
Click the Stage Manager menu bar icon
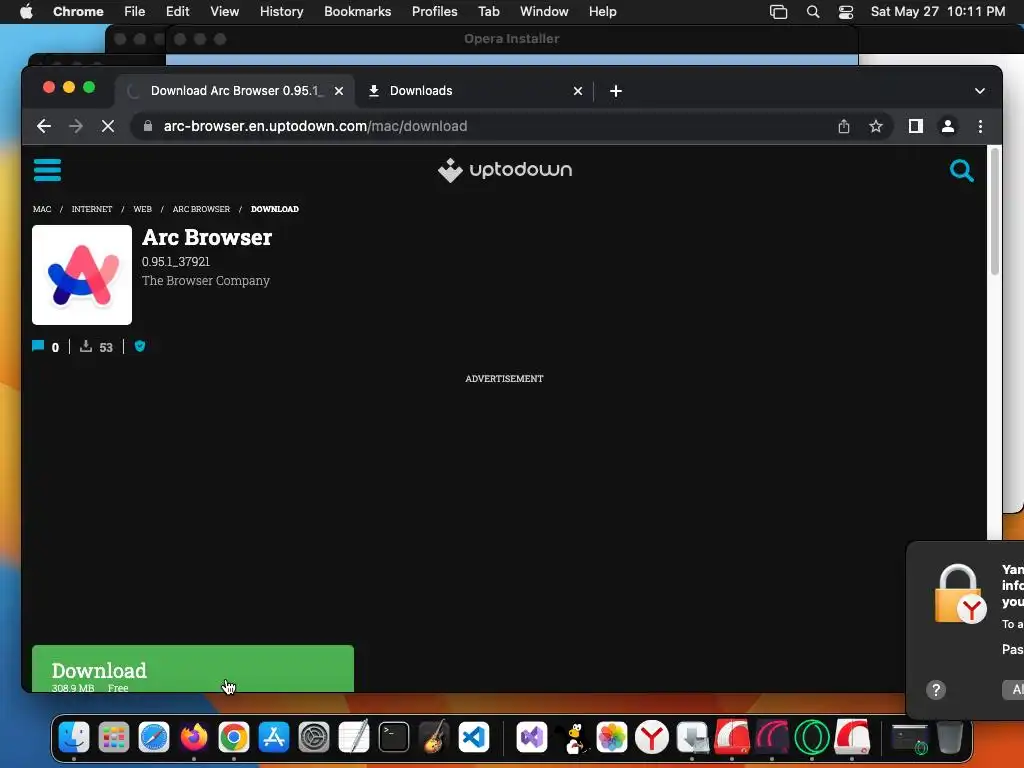(x=778, y=11)
